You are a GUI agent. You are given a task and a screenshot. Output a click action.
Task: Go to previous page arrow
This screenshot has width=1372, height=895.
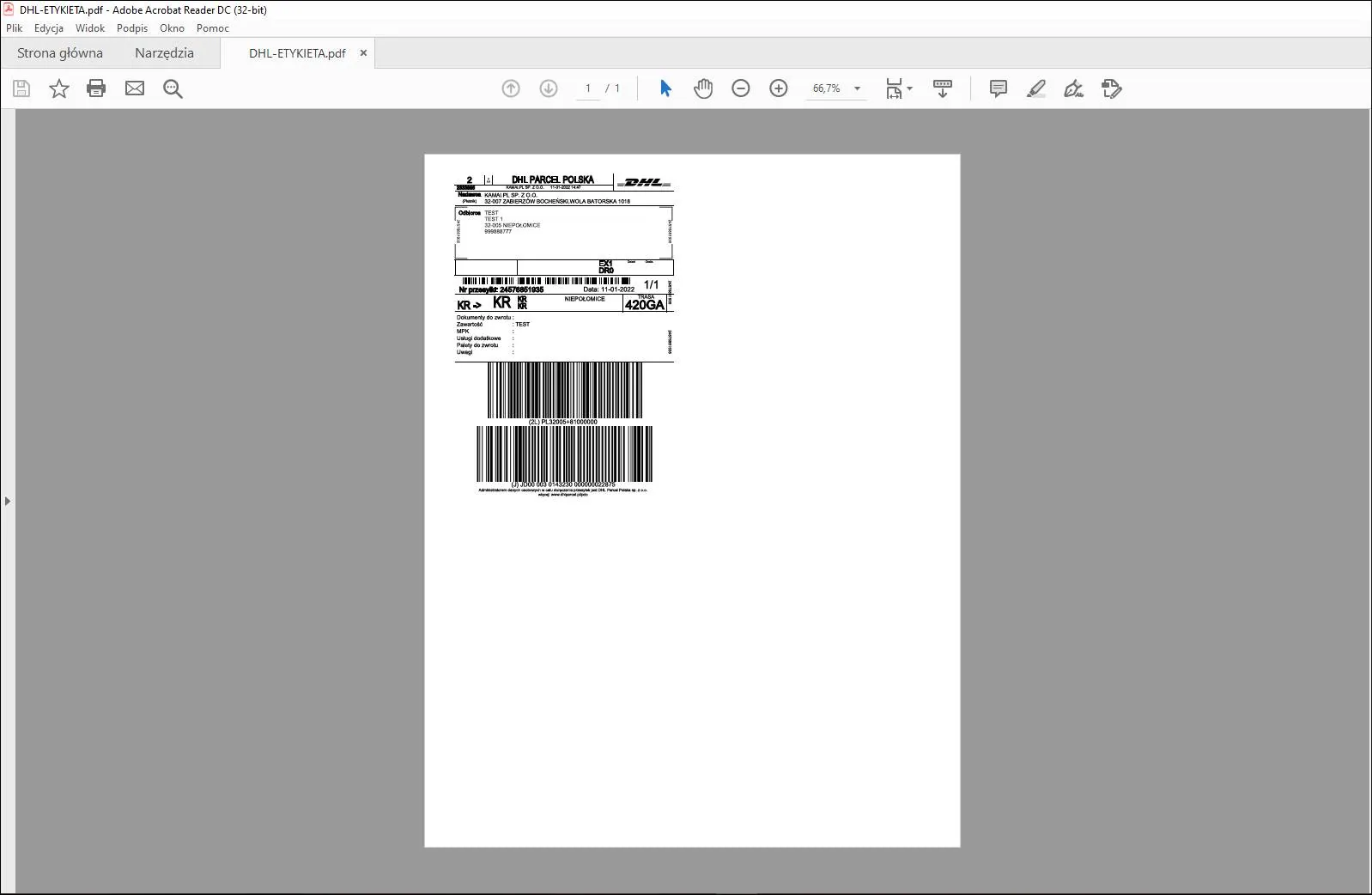tap(511, 88)
